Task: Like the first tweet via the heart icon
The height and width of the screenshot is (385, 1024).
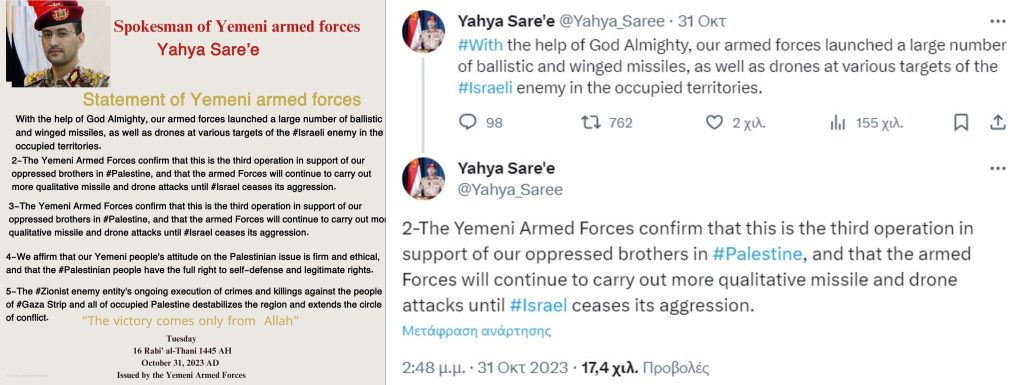Action: click(714, 122)
